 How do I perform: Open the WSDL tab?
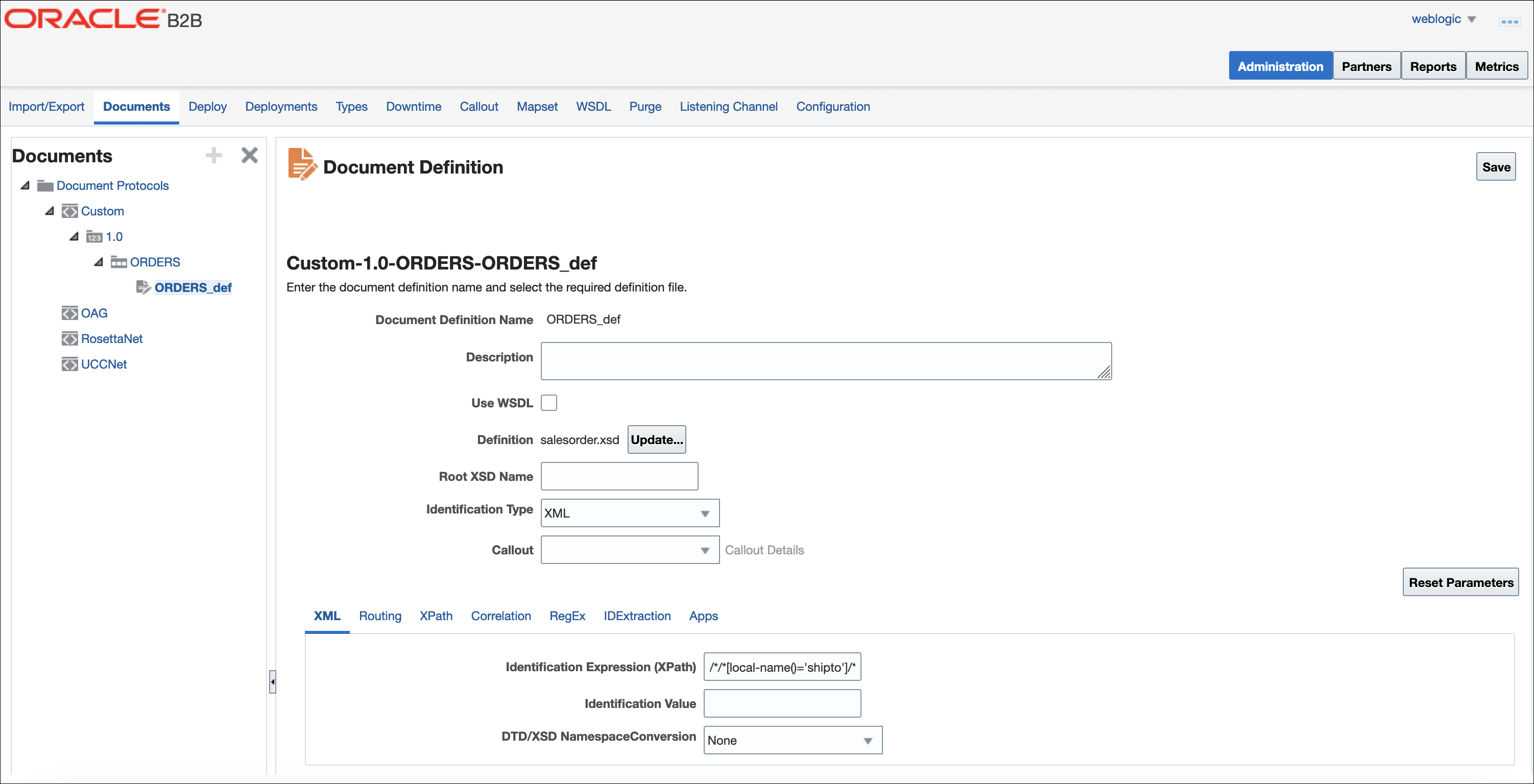tap(594, 107)
